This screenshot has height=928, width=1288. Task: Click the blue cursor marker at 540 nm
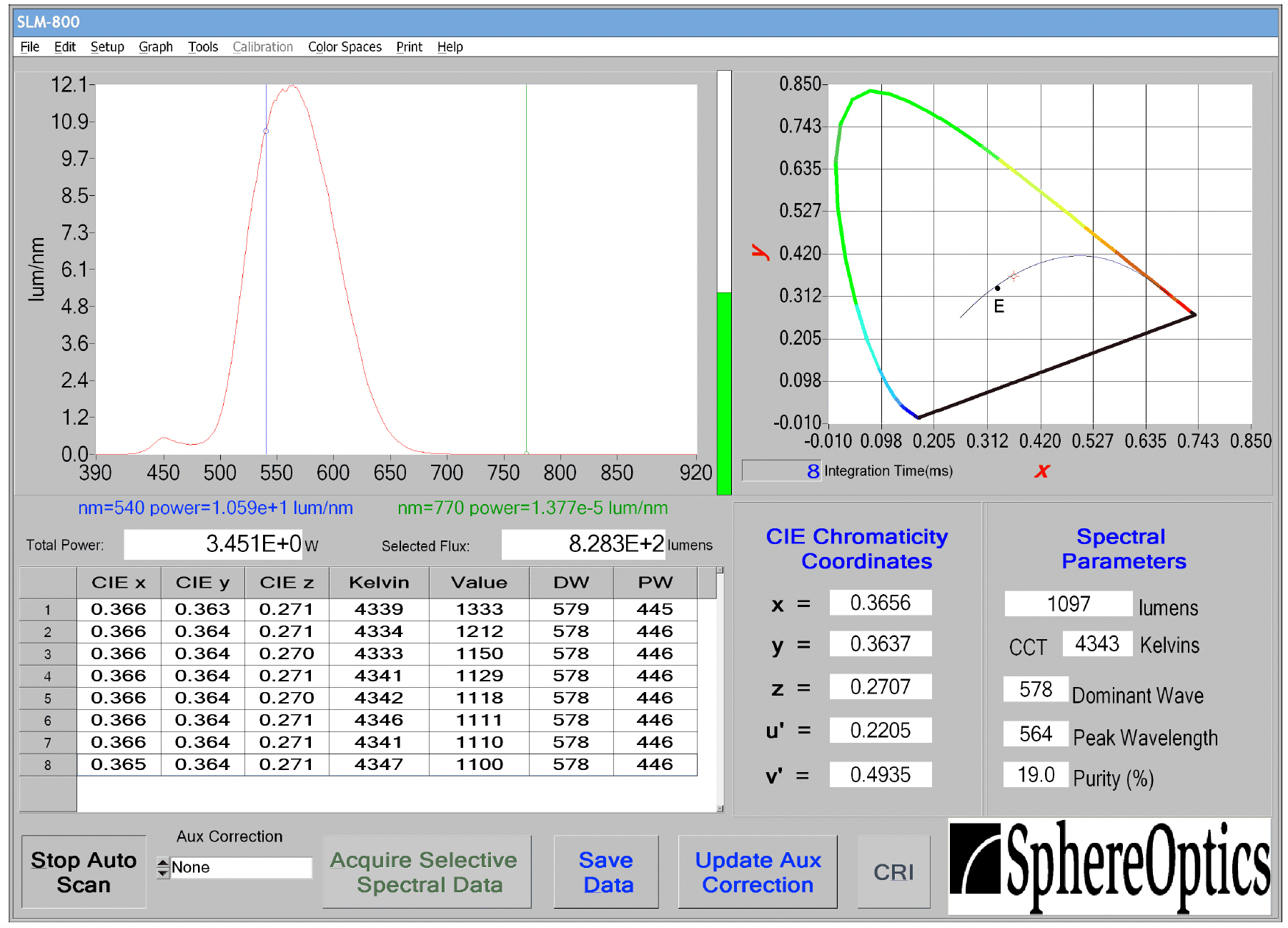tap(266, 131)
